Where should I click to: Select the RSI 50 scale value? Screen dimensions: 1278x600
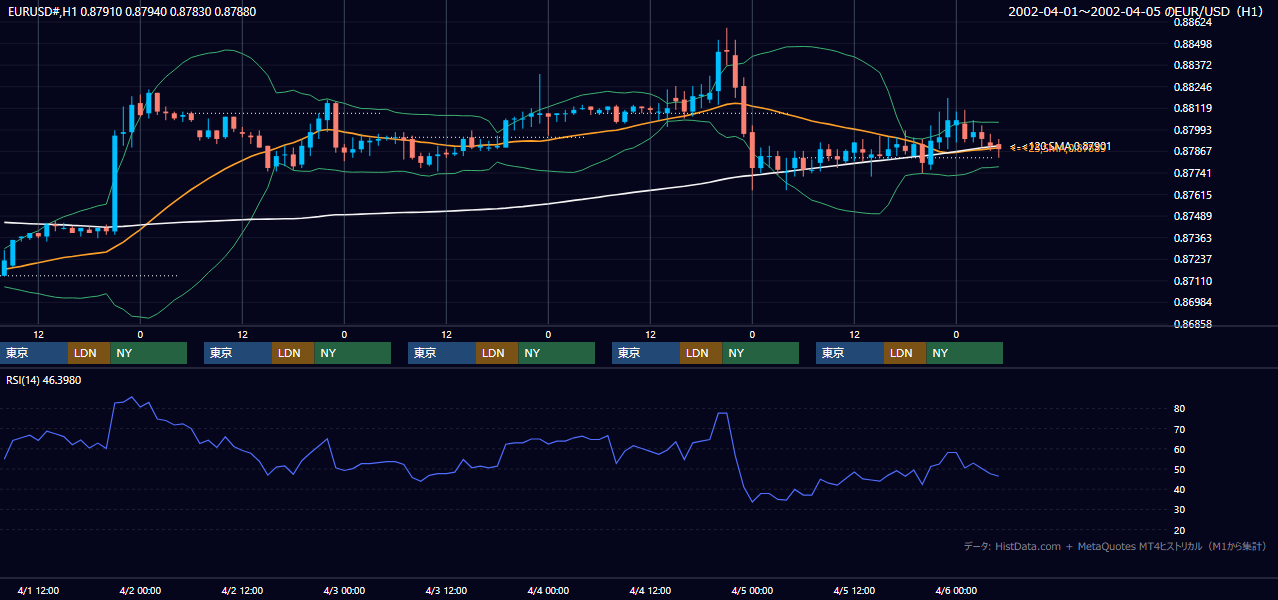1180,469
